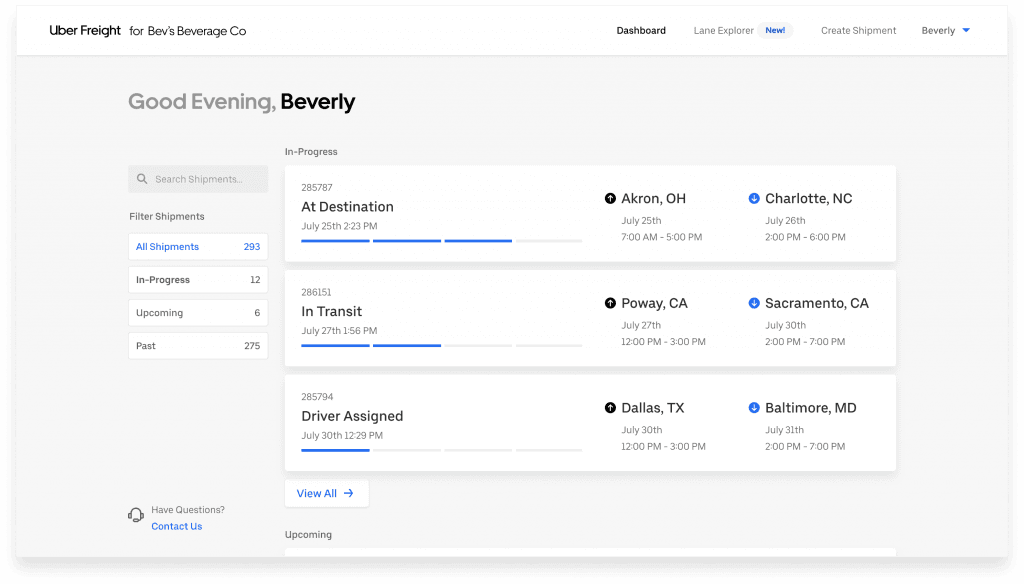1024x584 pixels.
Task: Click the View All button
Action: [x=326, y=493]
